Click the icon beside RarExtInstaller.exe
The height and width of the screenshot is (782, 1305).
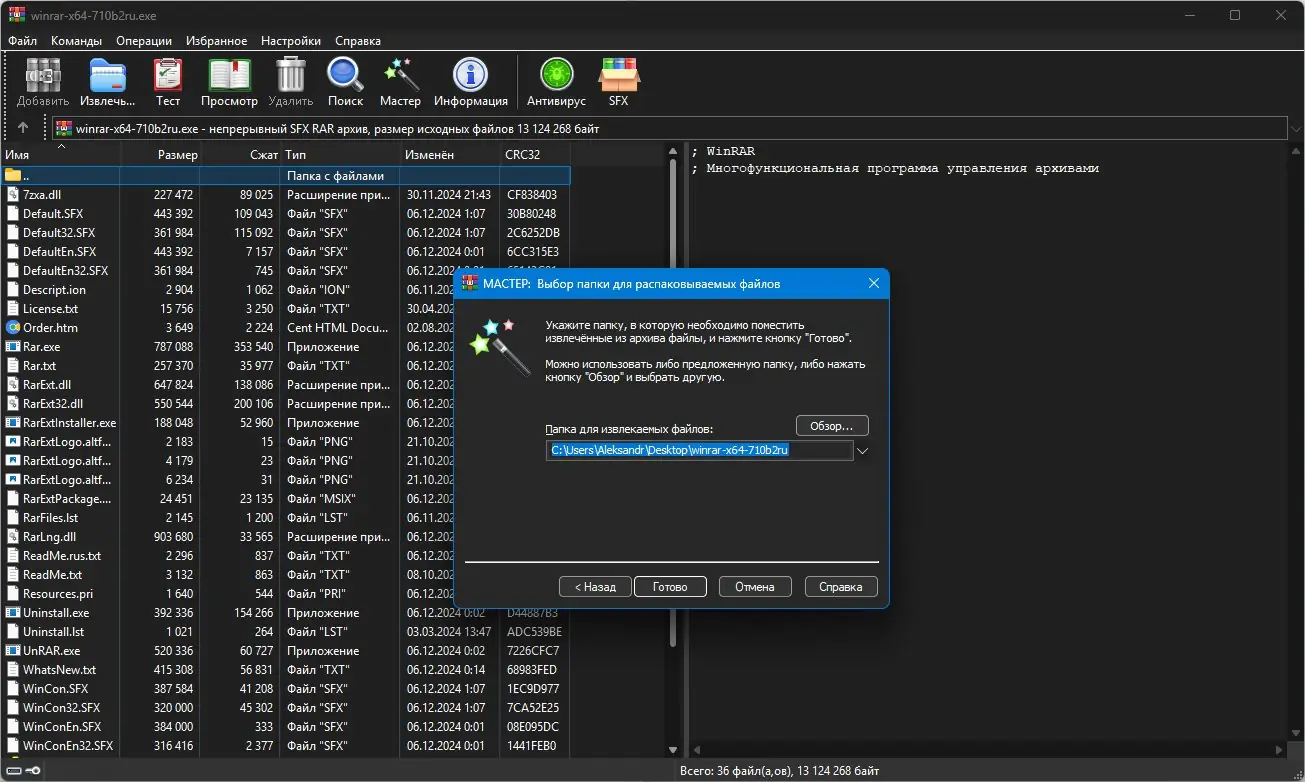[13, 423]
